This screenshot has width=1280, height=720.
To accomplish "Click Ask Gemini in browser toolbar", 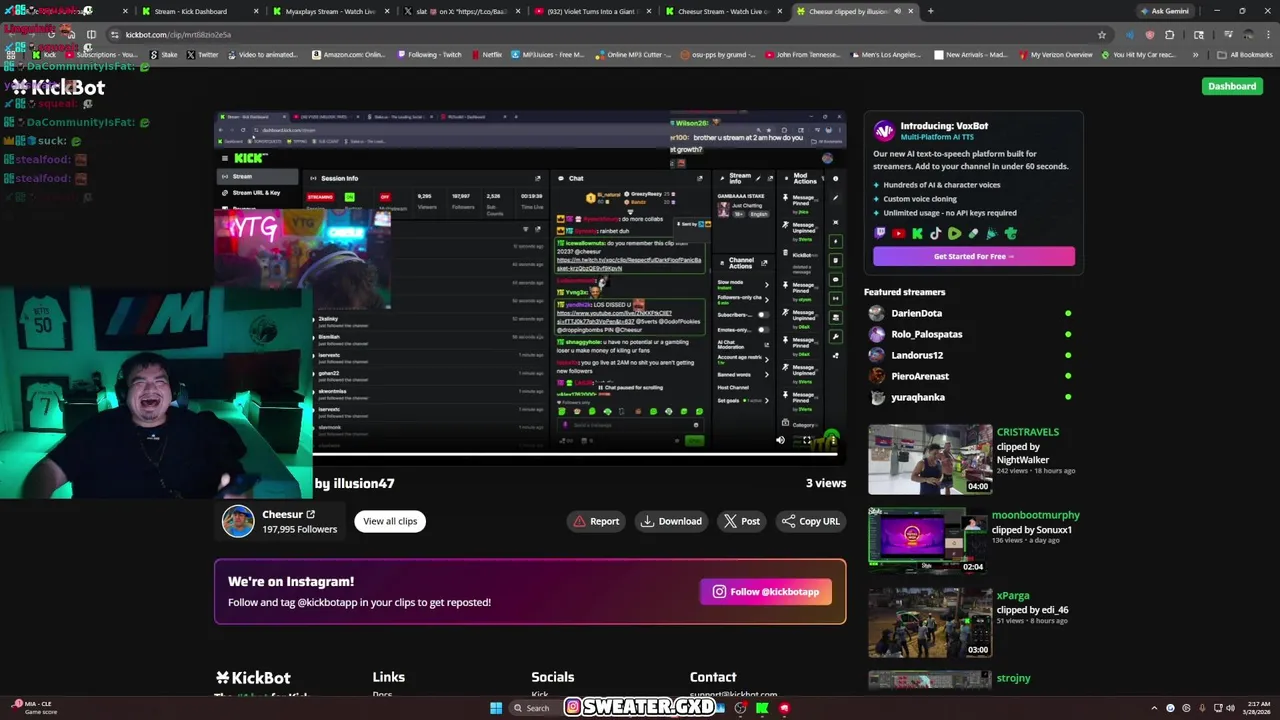I will [x=1165, y=11].
